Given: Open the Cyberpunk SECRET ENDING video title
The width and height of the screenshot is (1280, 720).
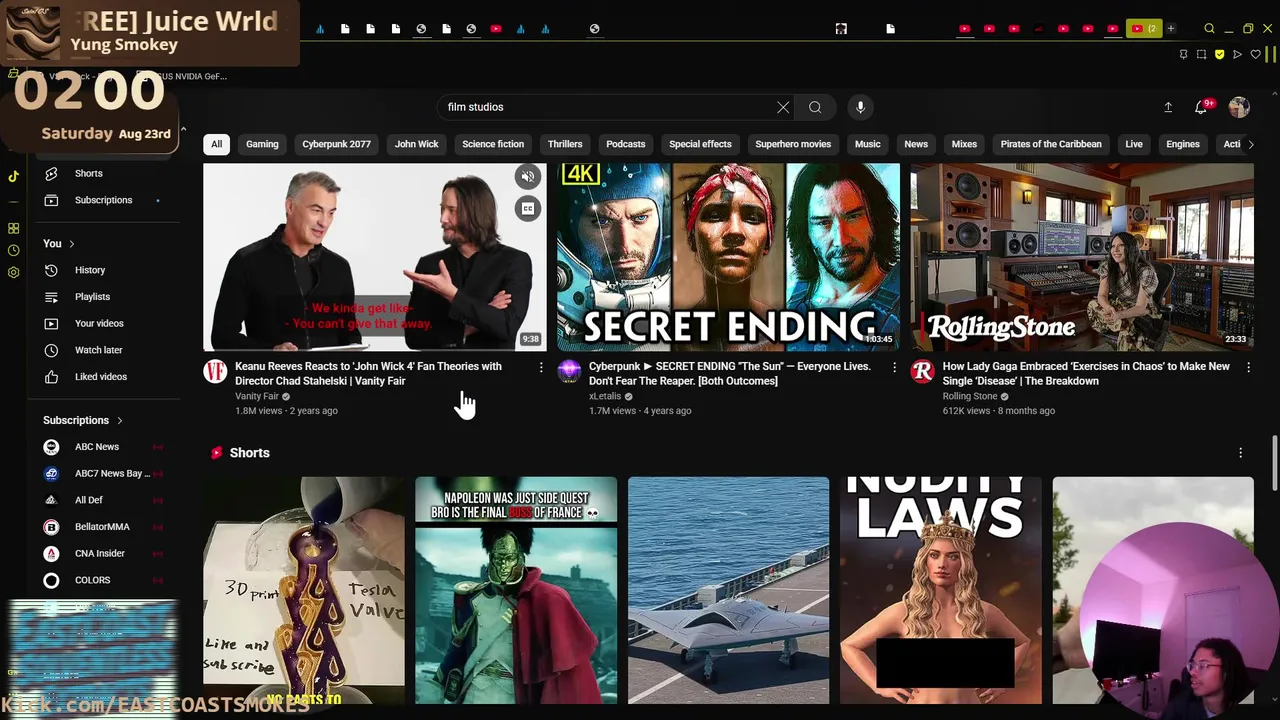Looking at the screenshot, I should click(x=730, y=374).
